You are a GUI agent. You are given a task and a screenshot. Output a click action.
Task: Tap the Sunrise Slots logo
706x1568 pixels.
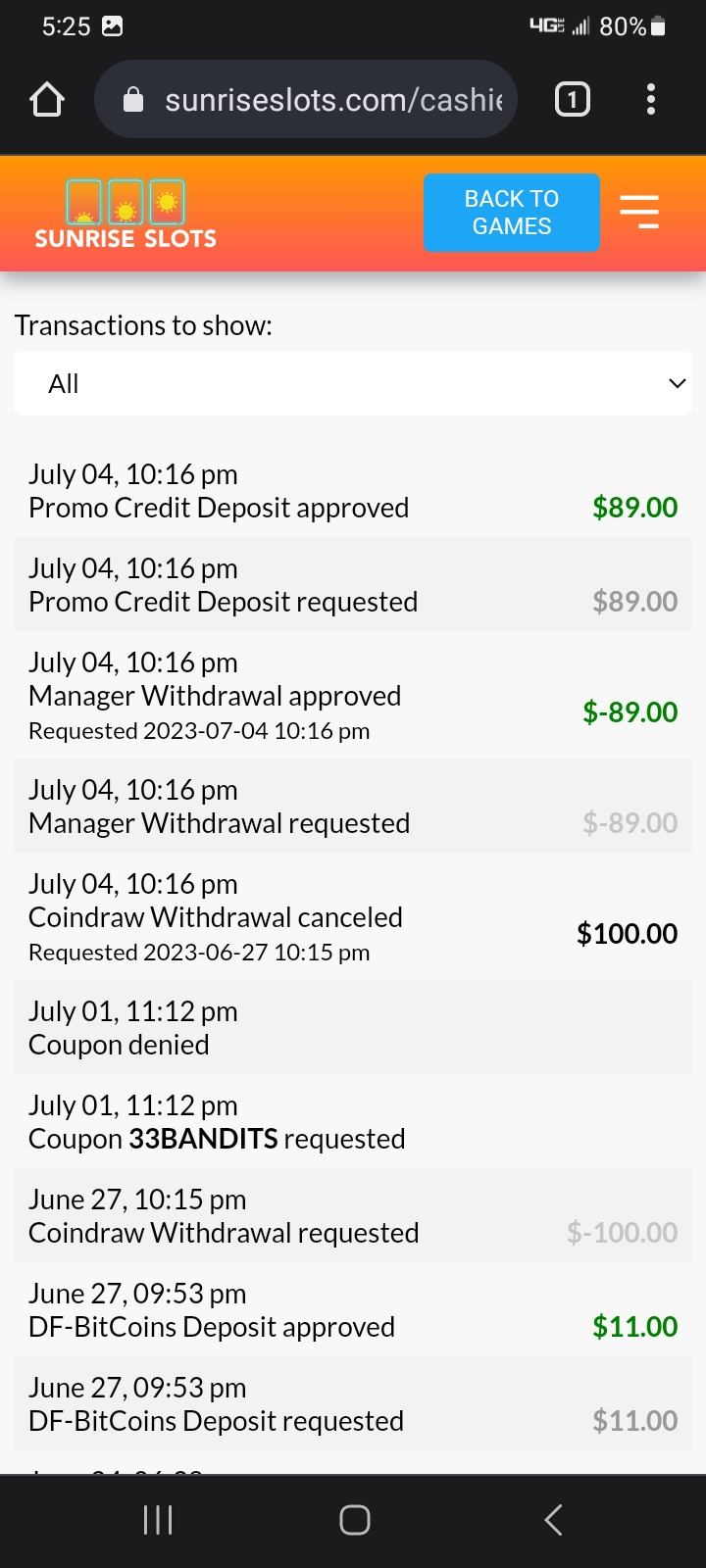[126, 214]
